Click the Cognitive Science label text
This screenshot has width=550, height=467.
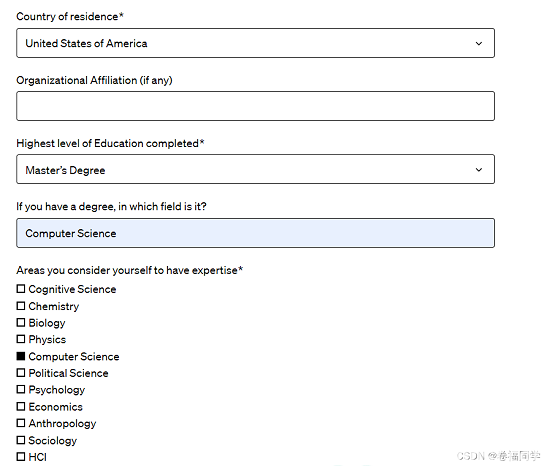[x=72, y=289]
